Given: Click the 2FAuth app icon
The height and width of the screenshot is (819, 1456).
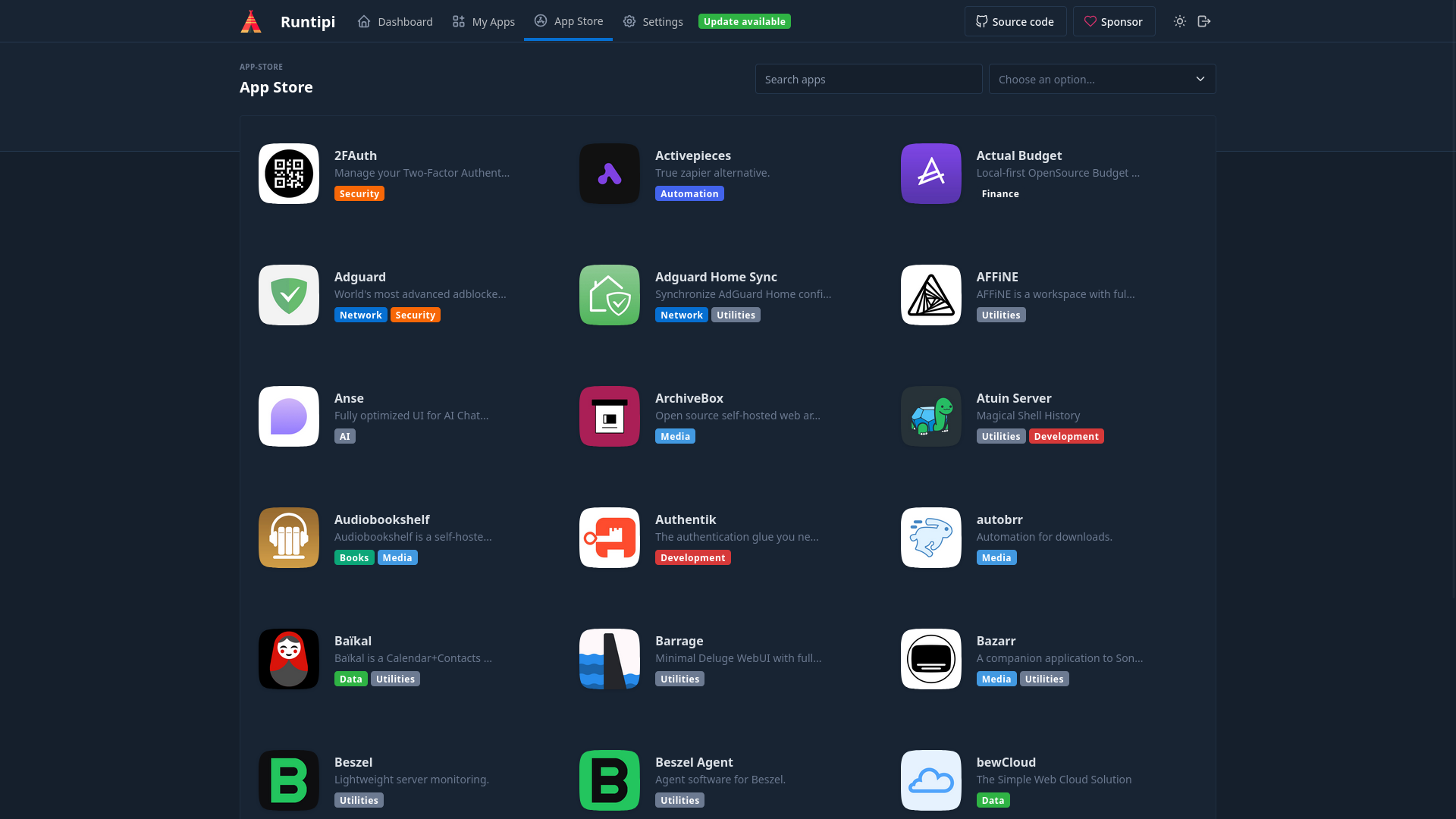Looking at the screenshot, I should (x=288, y=173).
